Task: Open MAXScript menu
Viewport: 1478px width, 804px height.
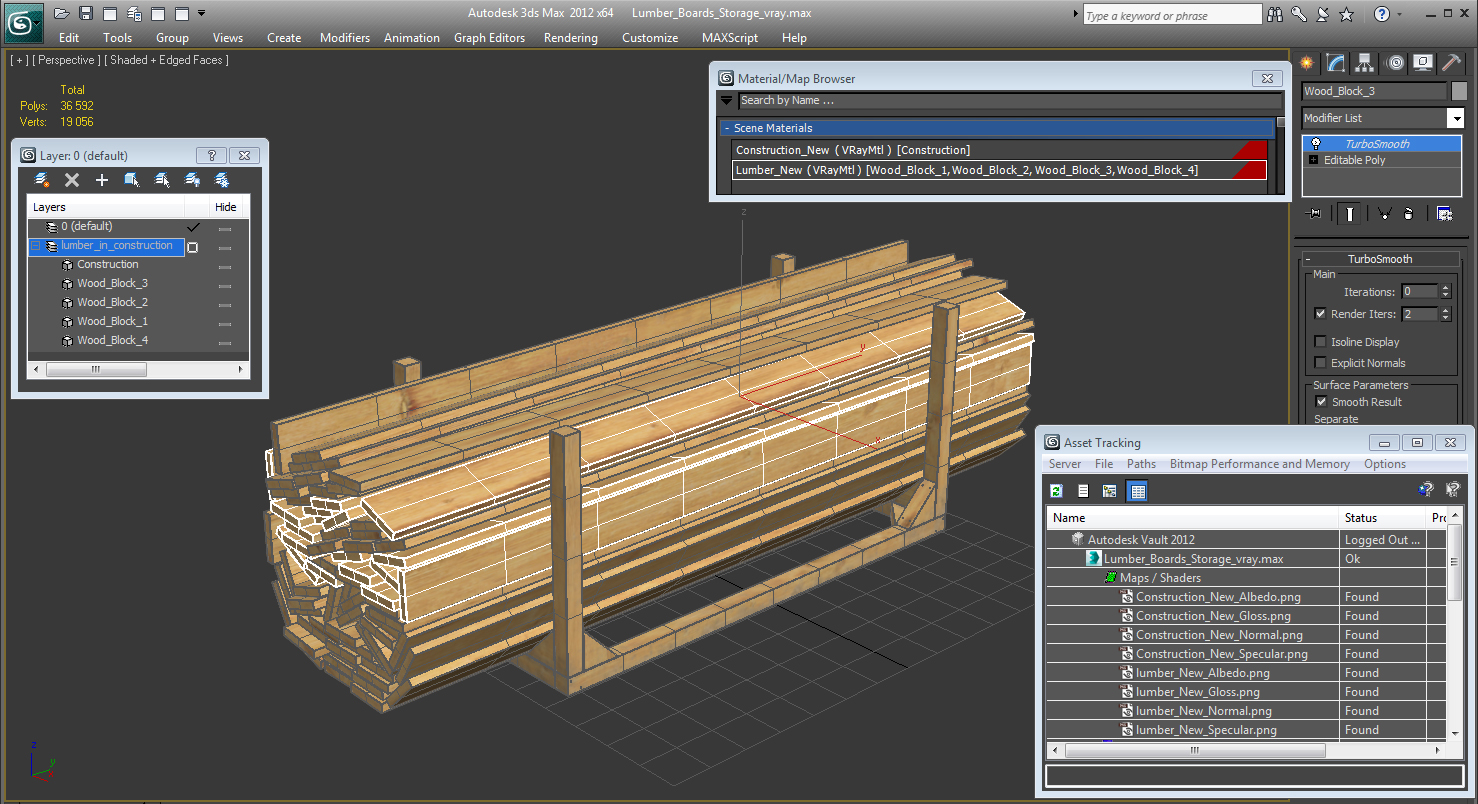Action: click(x=731, y=38)
